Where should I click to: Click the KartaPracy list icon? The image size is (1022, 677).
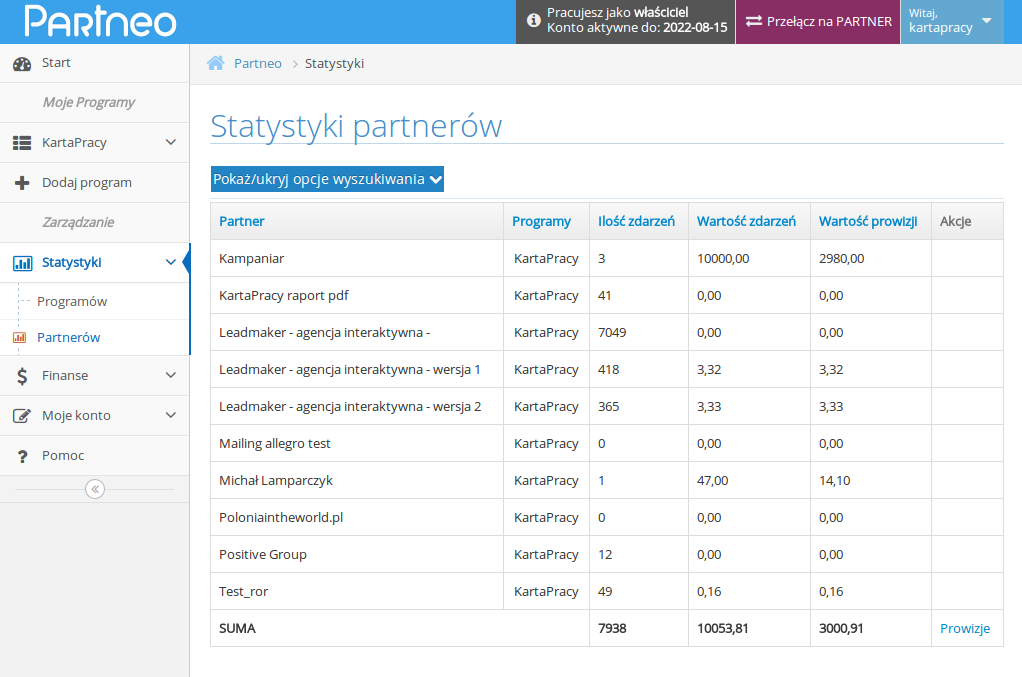pos(22,143)
